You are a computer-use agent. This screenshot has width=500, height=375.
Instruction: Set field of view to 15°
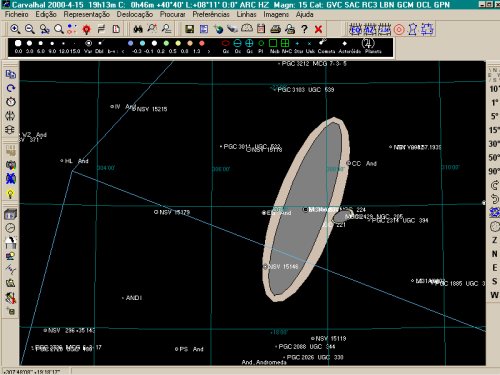click(x=494, y=130)
